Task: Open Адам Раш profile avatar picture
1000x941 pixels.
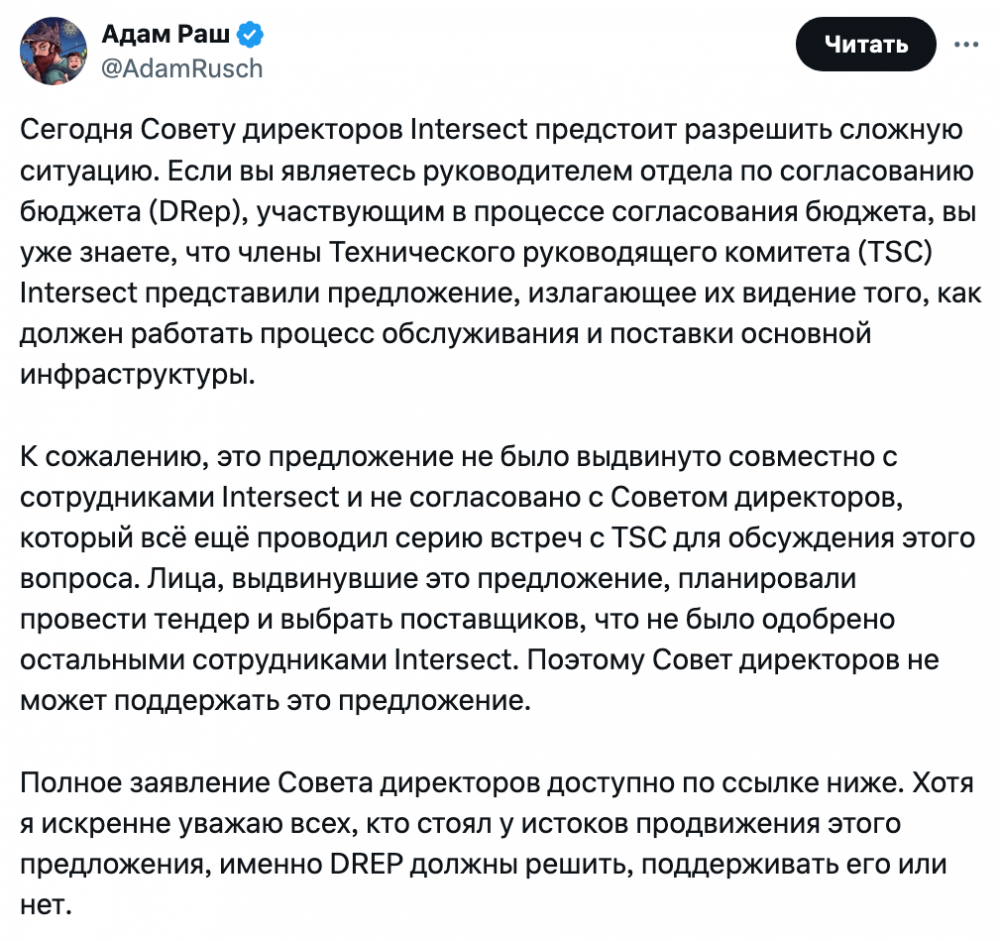Action: [51, 50]
